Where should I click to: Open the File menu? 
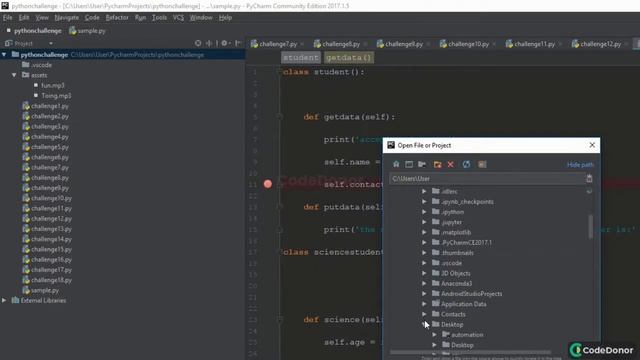click(8, 18)
